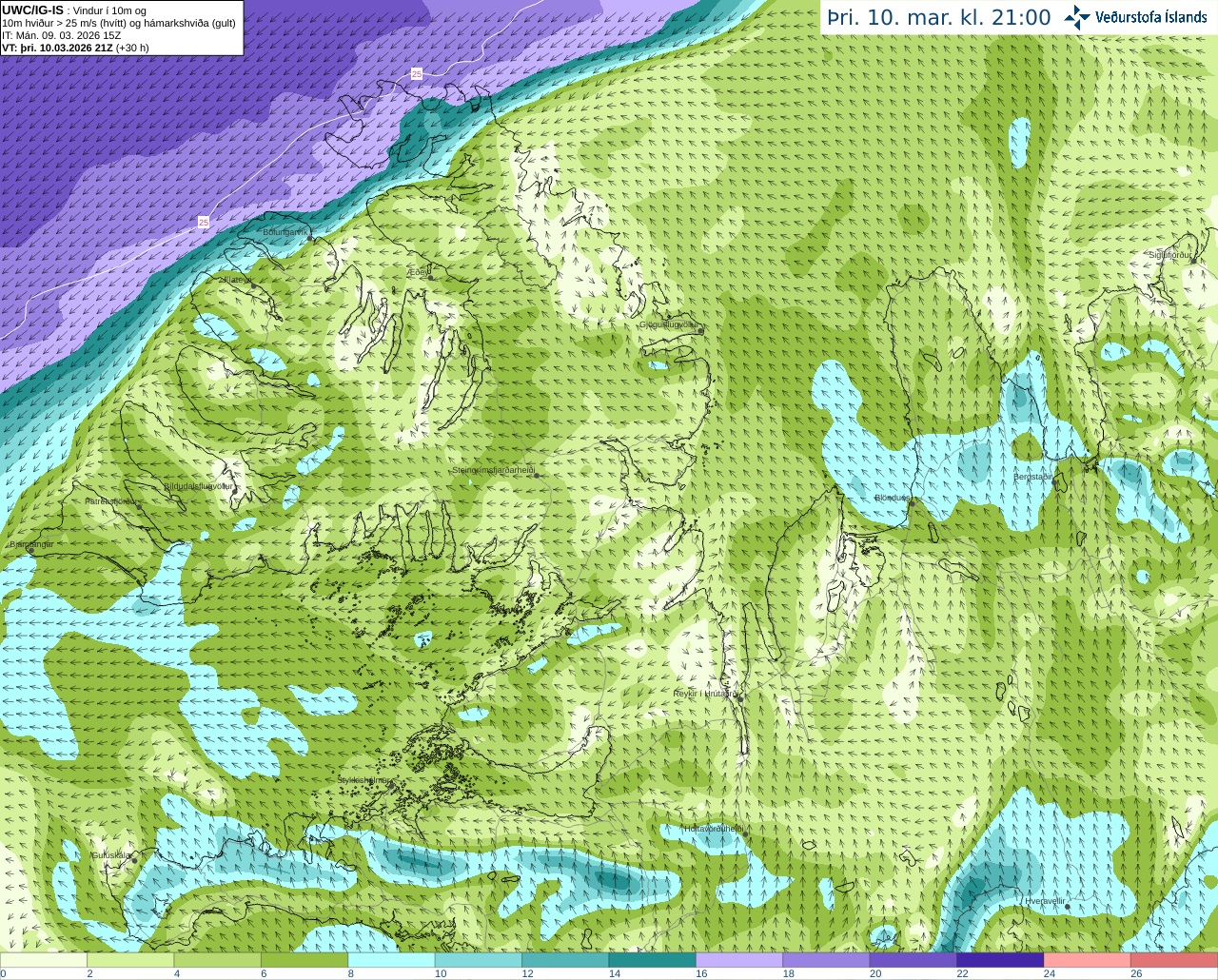The image size is (1218, 980).
Task: Select the Patreksfjörður station label
Action: (112, 501)
